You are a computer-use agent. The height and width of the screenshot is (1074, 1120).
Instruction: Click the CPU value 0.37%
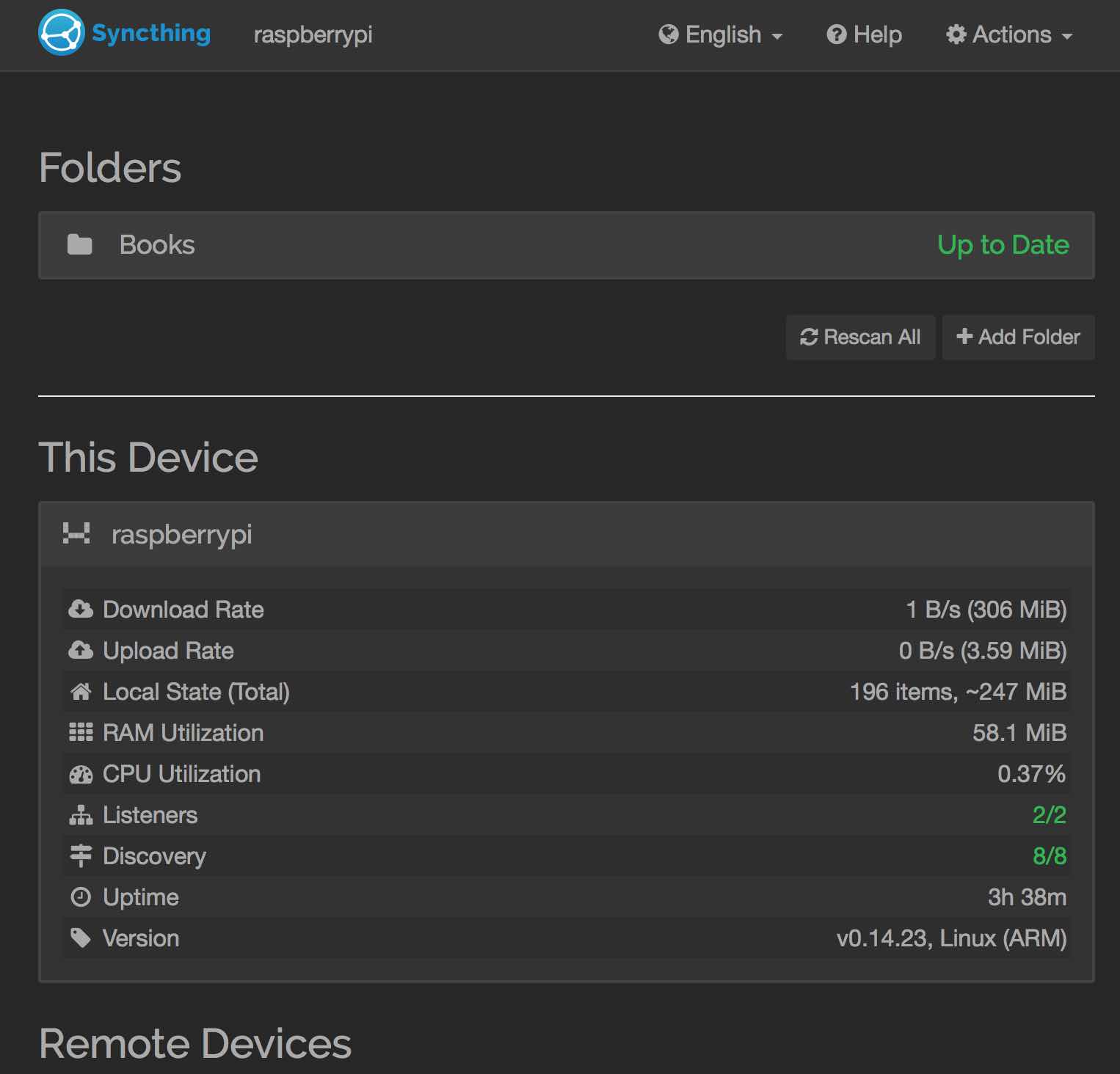pyautogui.click(x=1031, y=774)
